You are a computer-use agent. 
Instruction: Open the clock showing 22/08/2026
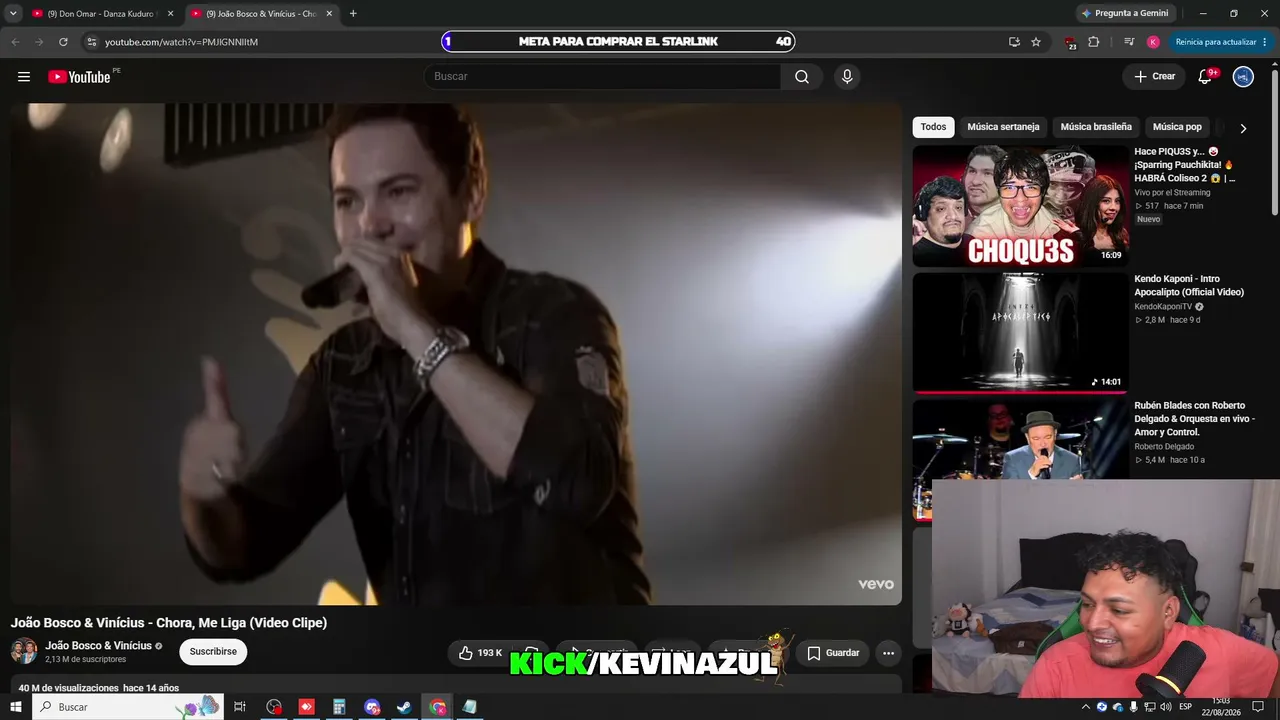tap(1221, 707)
